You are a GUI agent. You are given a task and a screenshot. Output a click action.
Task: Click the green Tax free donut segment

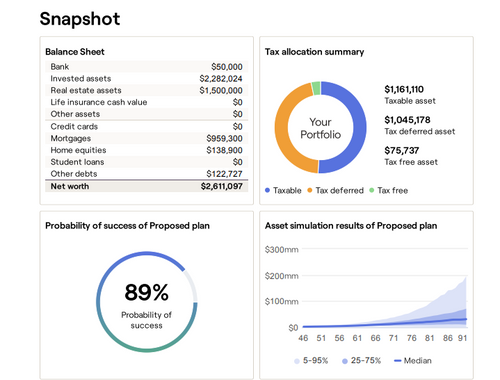[x=316, y=88]
